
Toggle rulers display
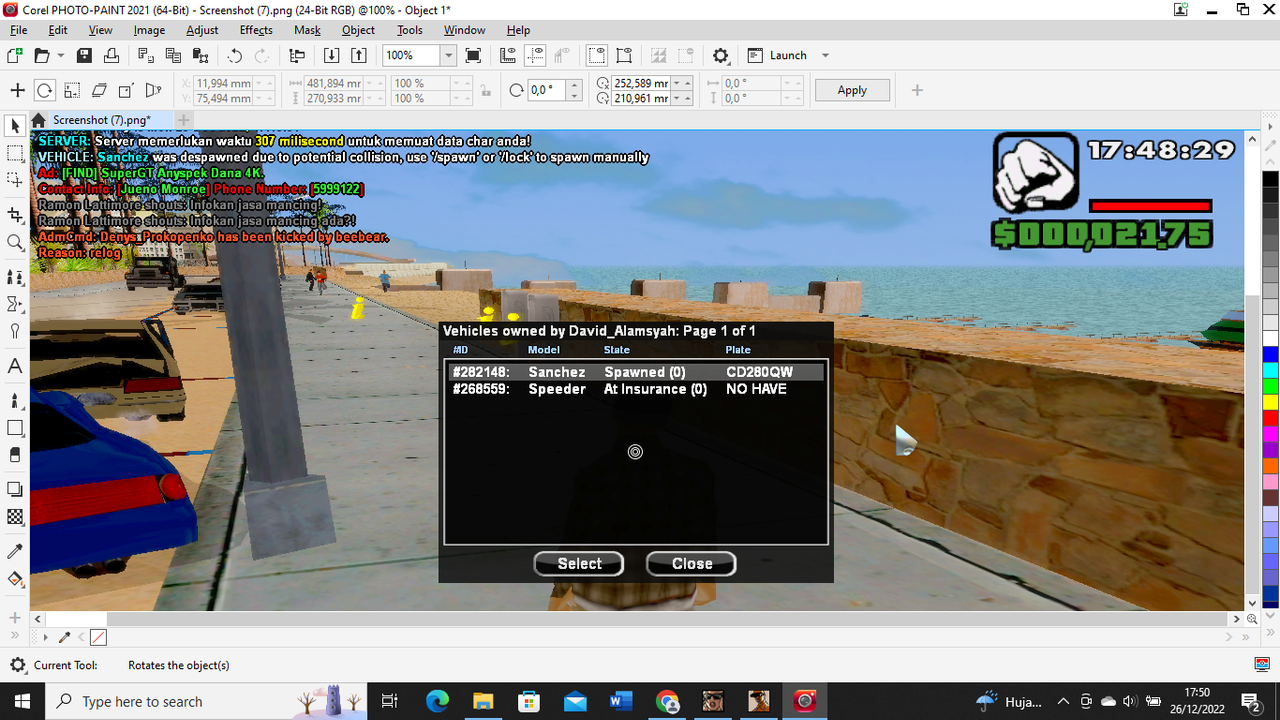point(508,56)
